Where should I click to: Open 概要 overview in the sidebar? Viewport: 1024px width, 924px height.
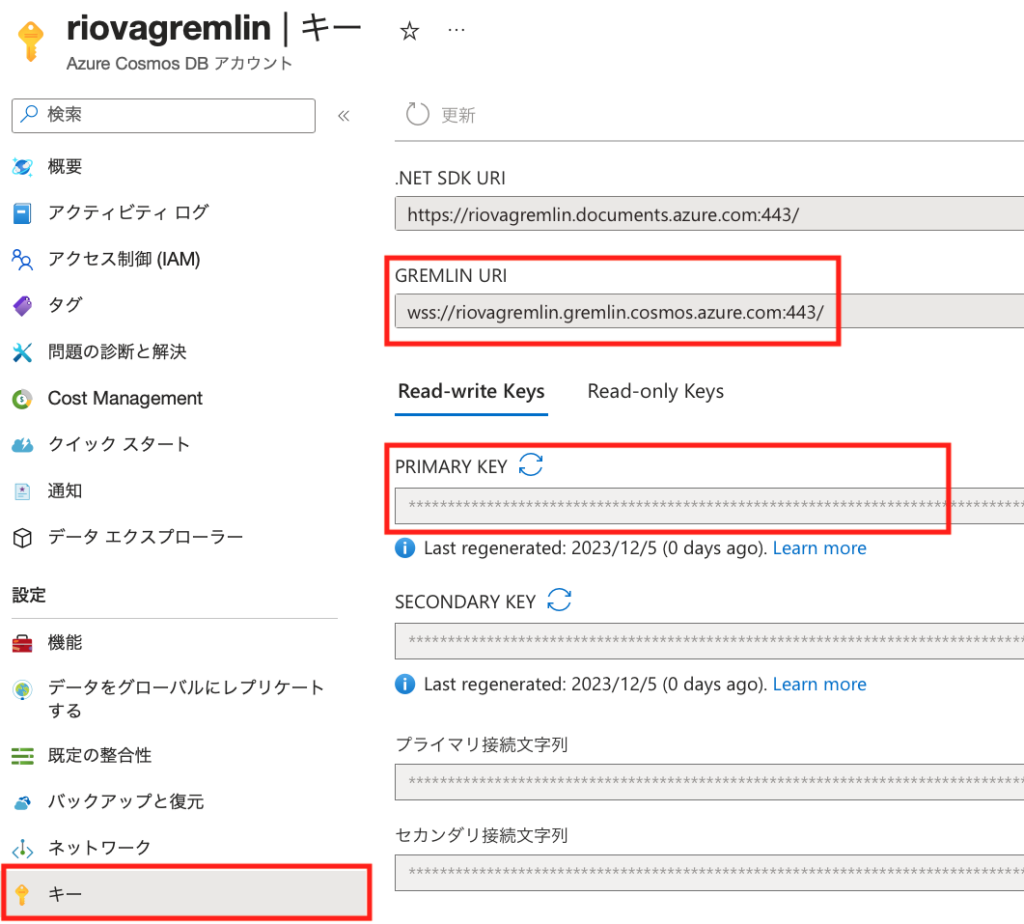[65, 167]
